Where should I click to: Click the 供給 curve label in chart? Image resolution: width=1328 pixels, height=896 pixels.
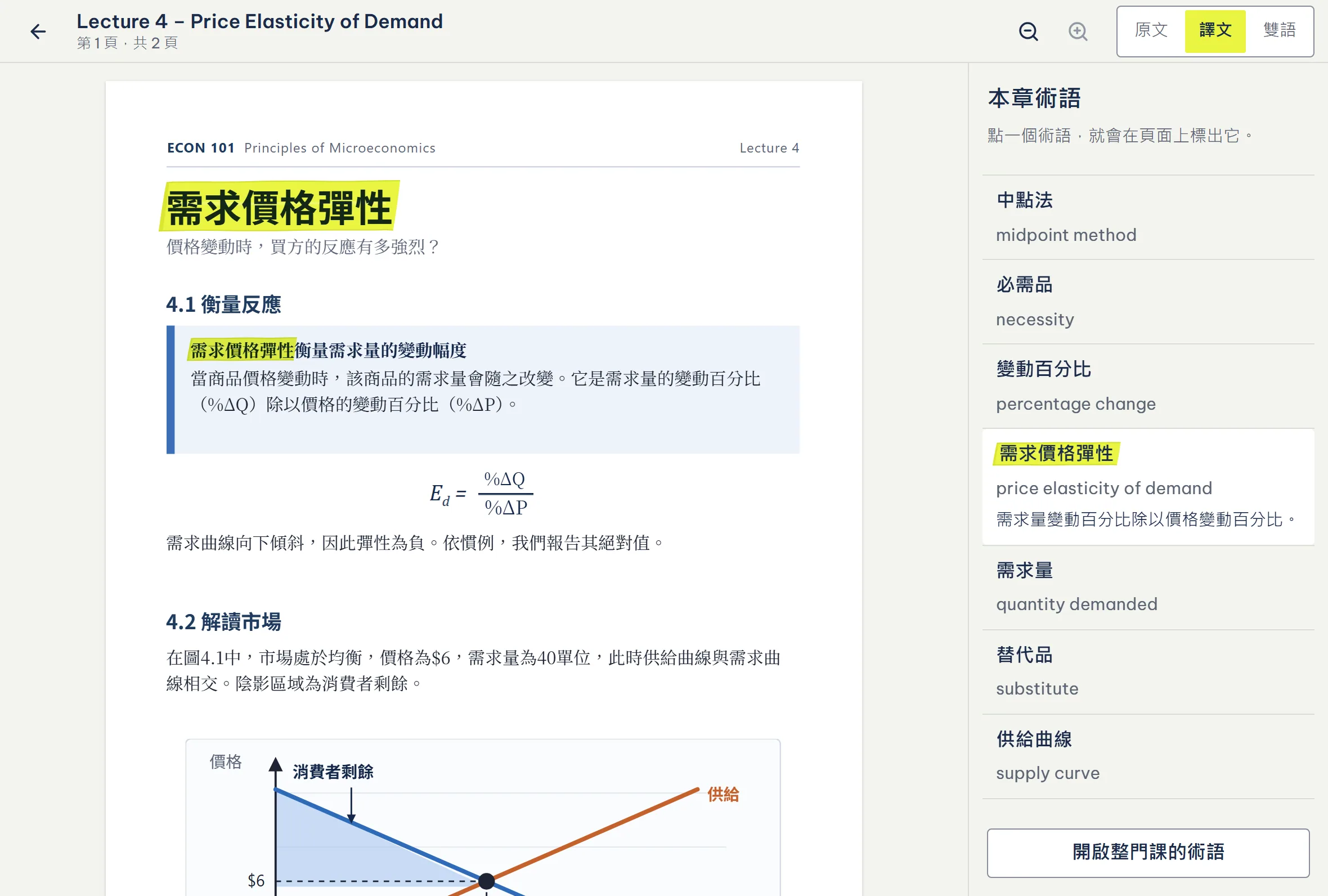(x=723, y=794)
